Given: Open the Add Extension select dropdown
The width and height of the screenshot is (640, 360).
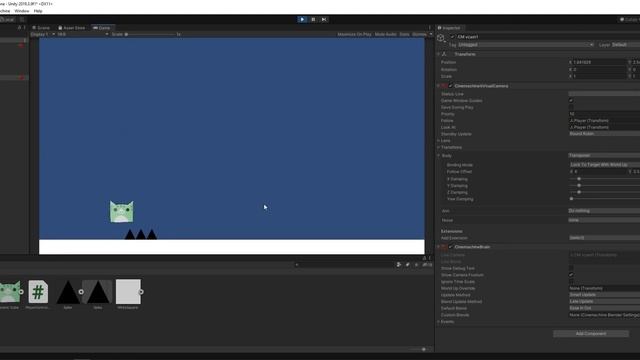Looking at the screenshot, I should pos(604,238).
